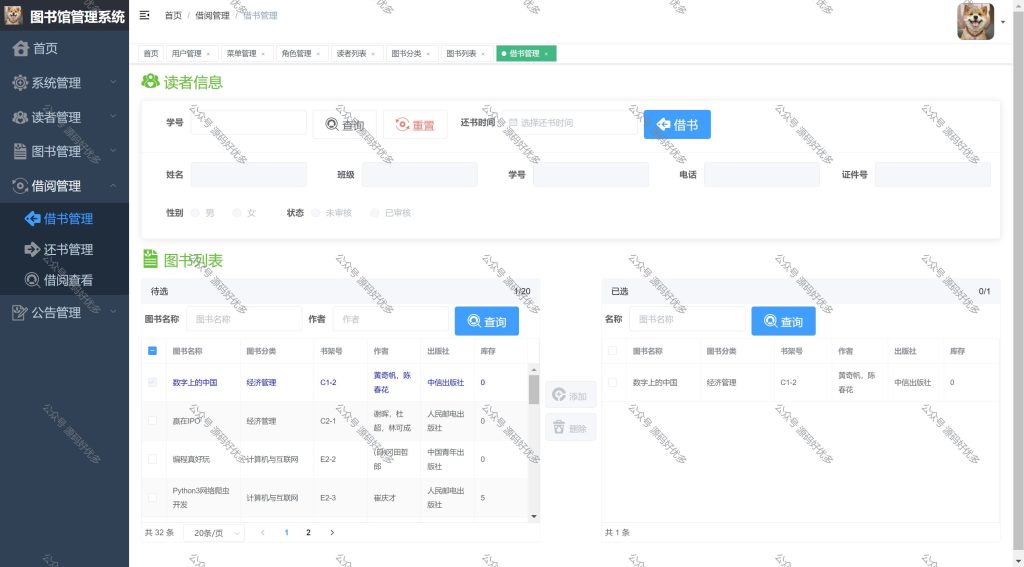The height and width of the screenshot is (567, 1024).
Task: Expand the 公告管理 sidebar menu
Action: point(64,312)
